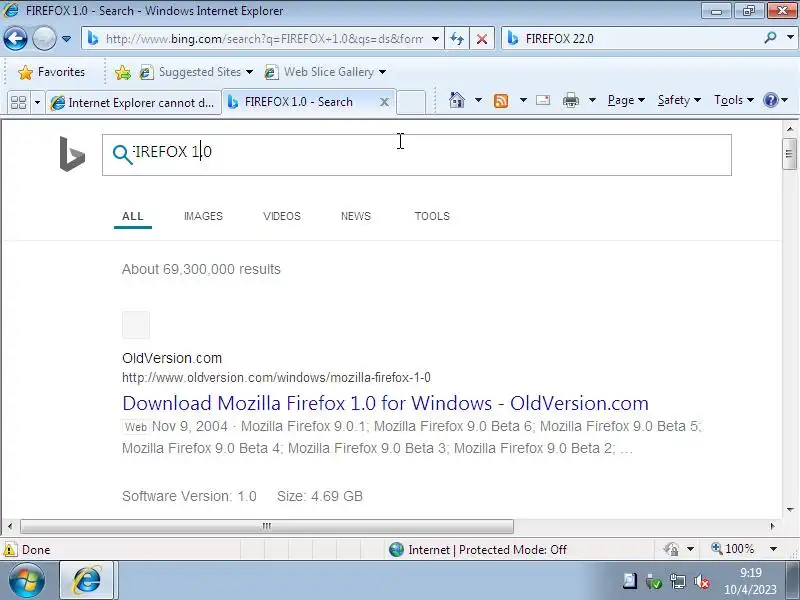Screen dimensions: 800x600
Task: Open Download Mozilla Firefox 1.0 for Windows link
Action: 385,403
